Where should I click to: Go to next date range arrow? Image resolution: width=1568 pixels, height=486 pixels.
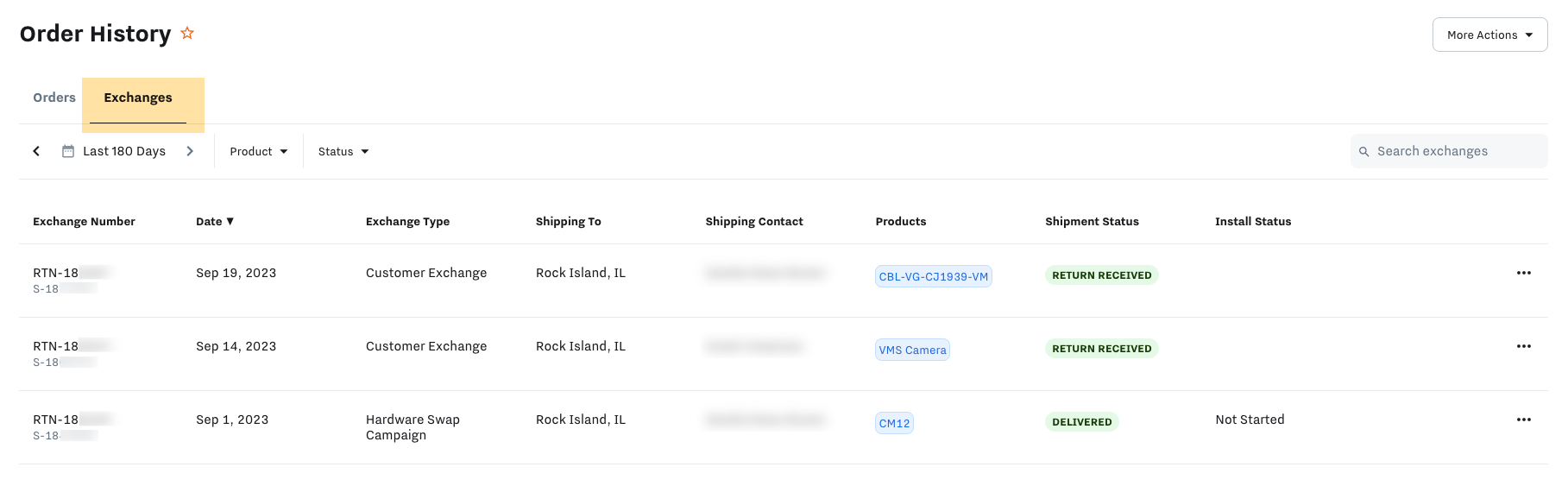pos(190,151)
